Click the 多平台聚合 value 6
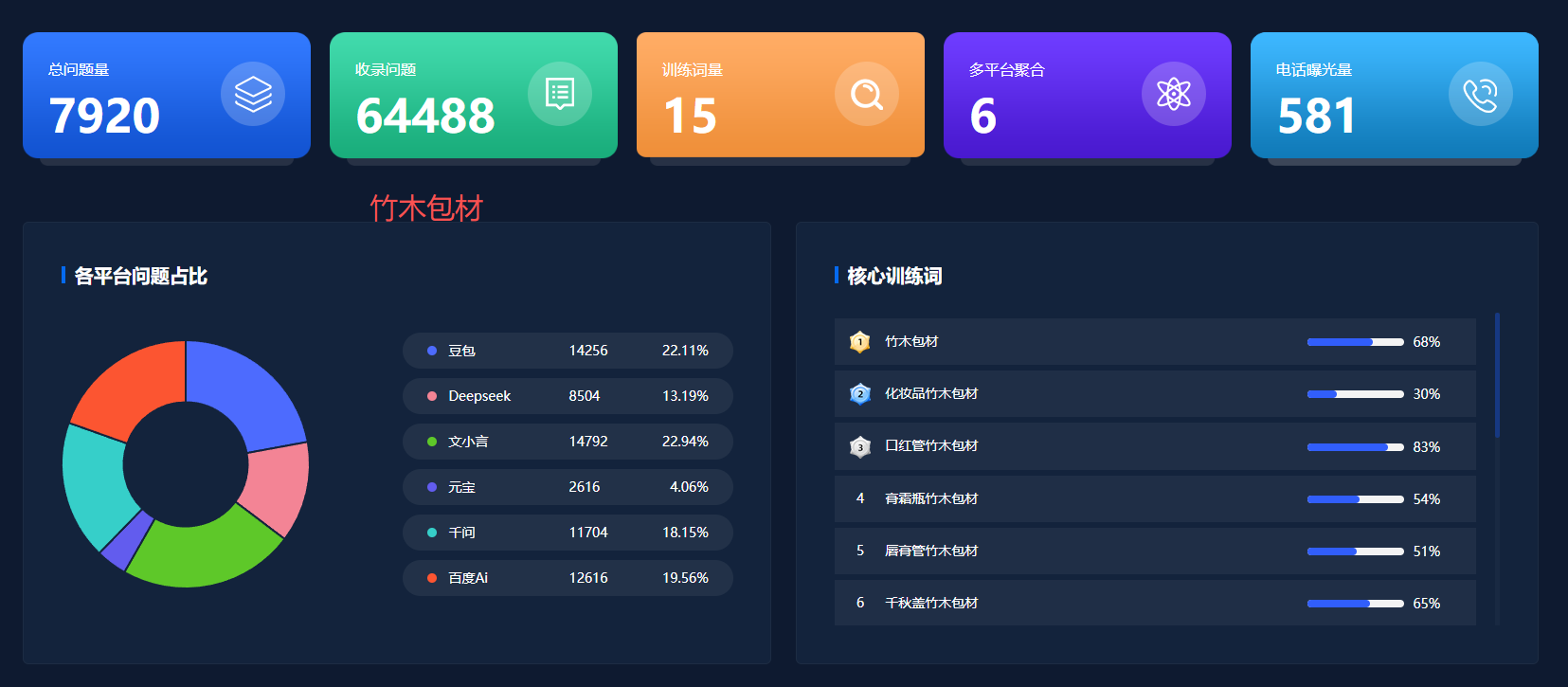 pos(983,116)
